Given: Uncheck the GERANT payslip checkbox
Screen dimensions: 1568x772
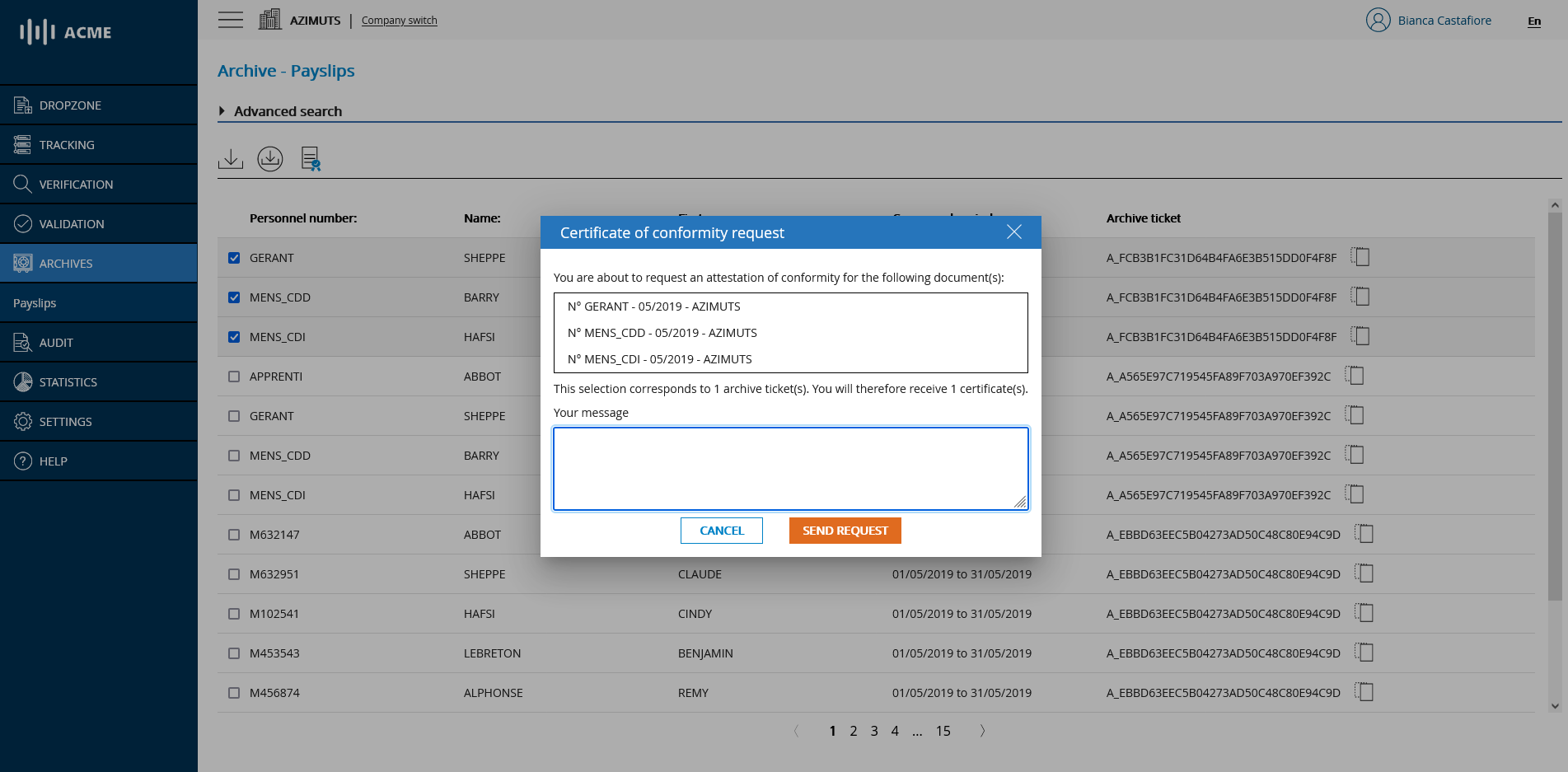Looking at the screenshot, I should [234, 258].
